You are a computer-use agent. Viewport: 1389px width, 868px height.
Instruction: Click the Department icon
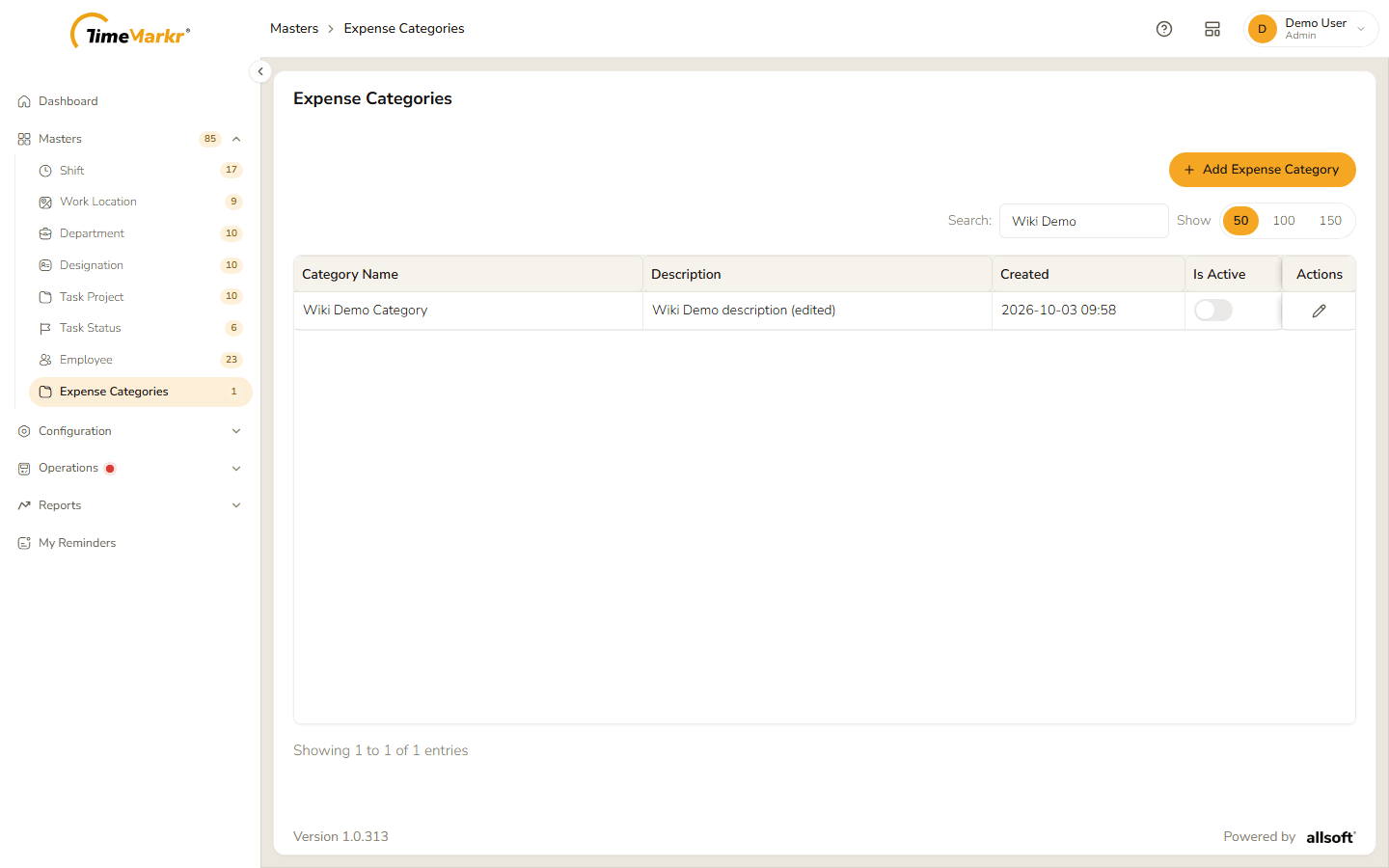pos(45,233)
